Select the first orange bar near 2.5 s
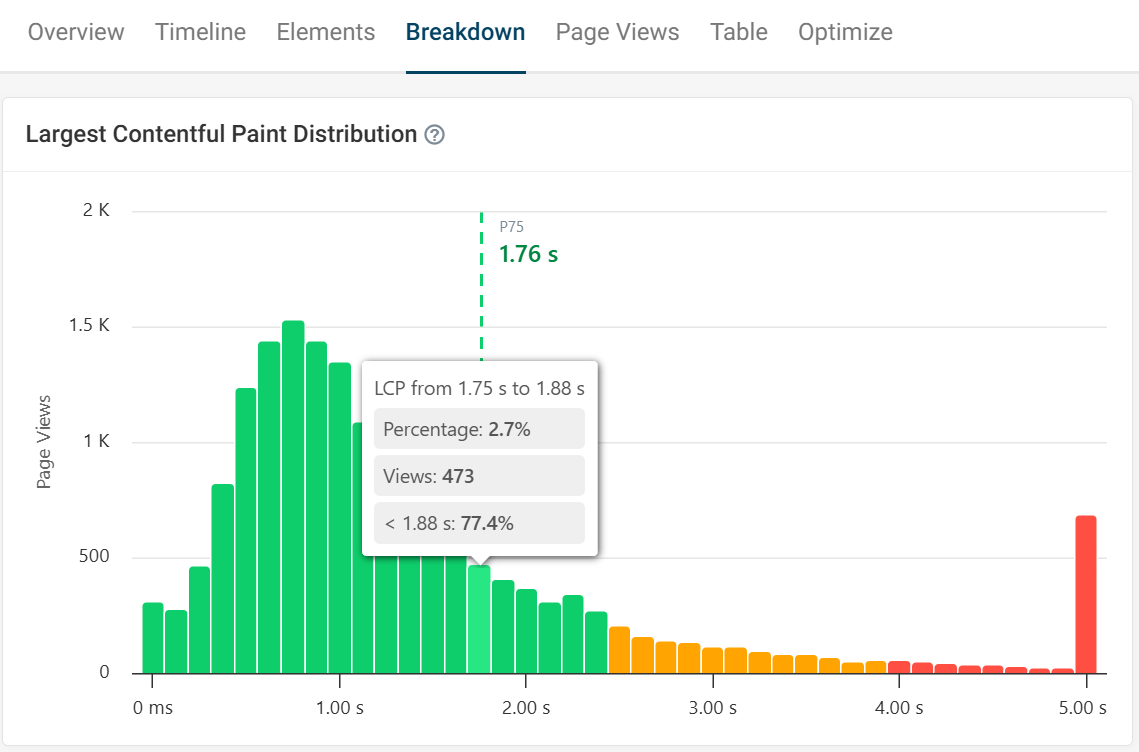Viewport: 1139px width, 752px height. point(620,648)
